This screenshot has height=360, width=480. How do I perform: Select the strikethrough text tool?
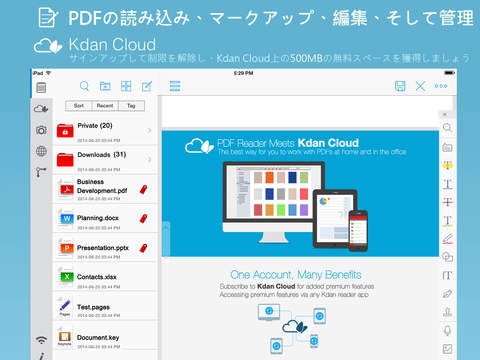pos(447,202)
